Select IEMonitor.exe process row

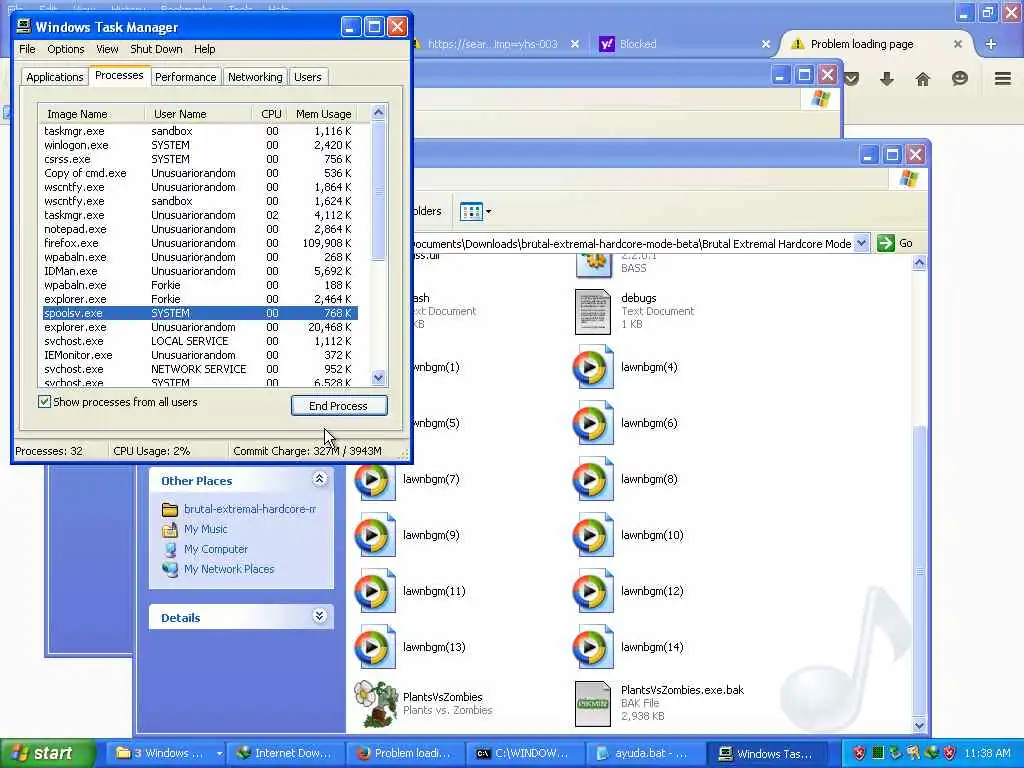pyautogui.click(x=200, y=355)
